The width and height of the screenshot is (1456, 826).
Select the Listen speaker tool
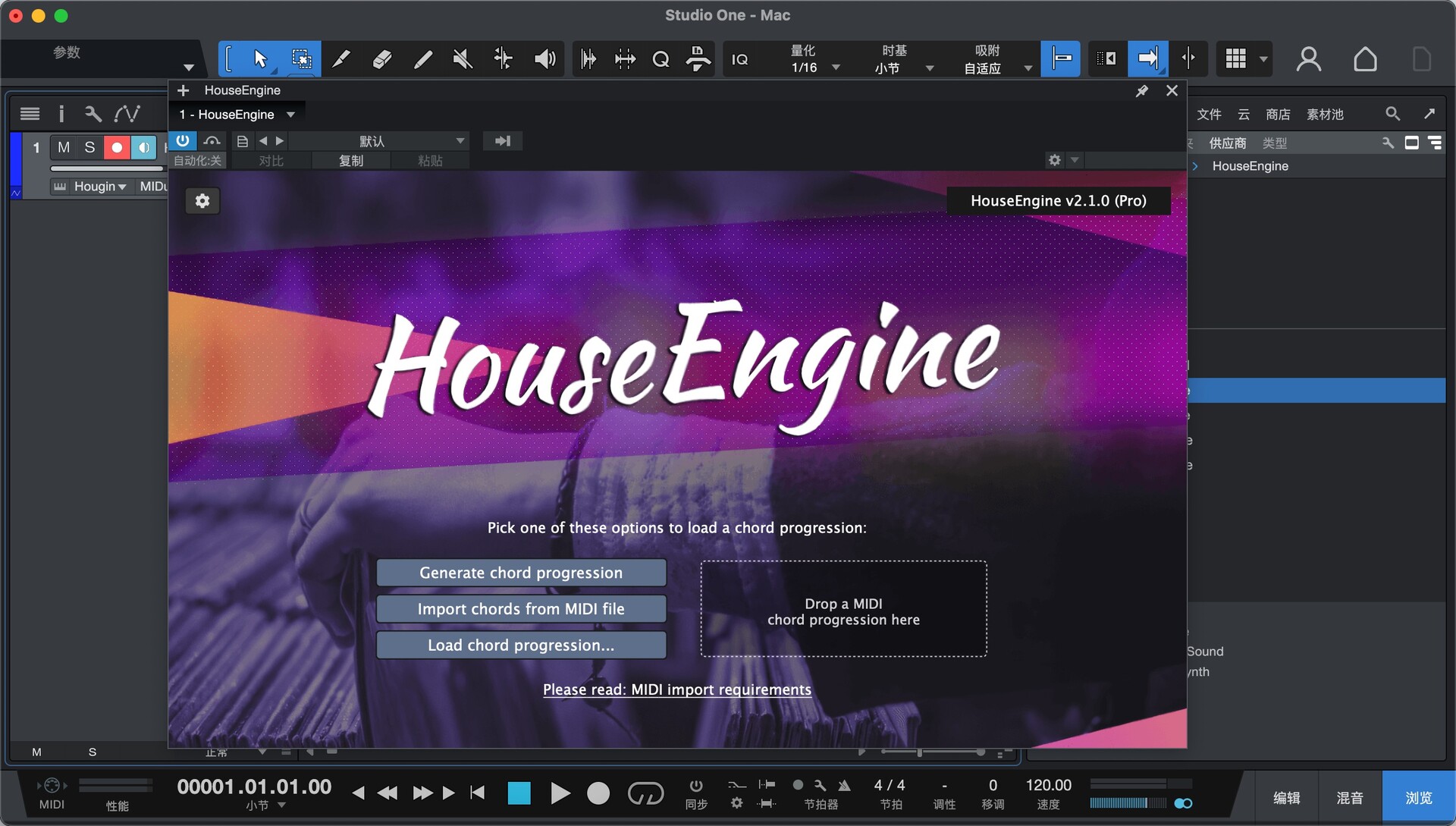click(544, 59)
